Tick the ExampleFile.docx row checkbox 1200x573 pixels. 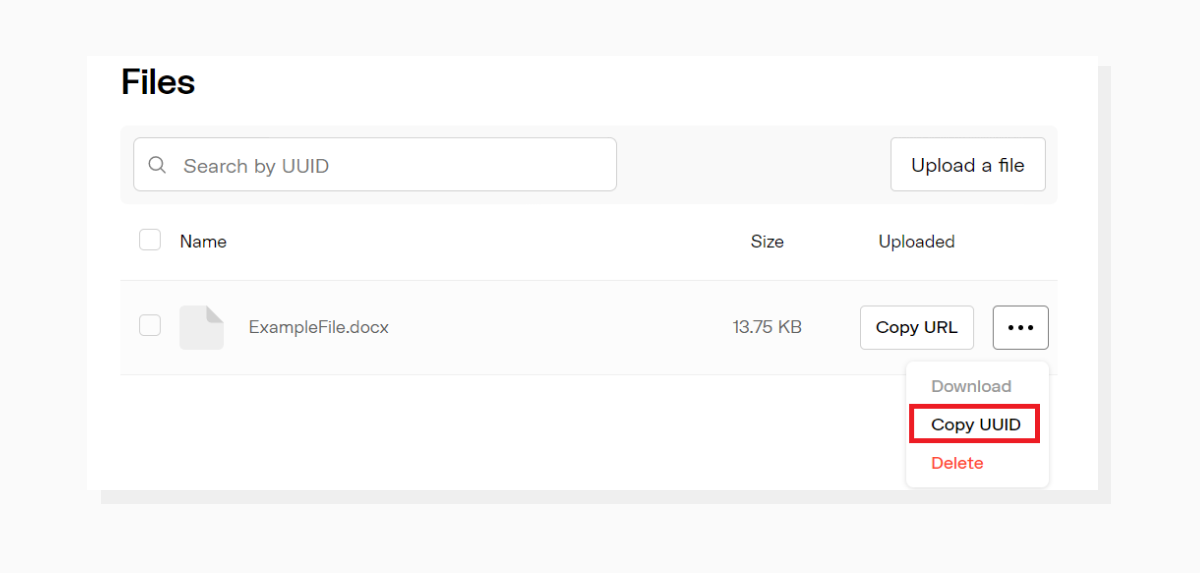pos(150,325)
